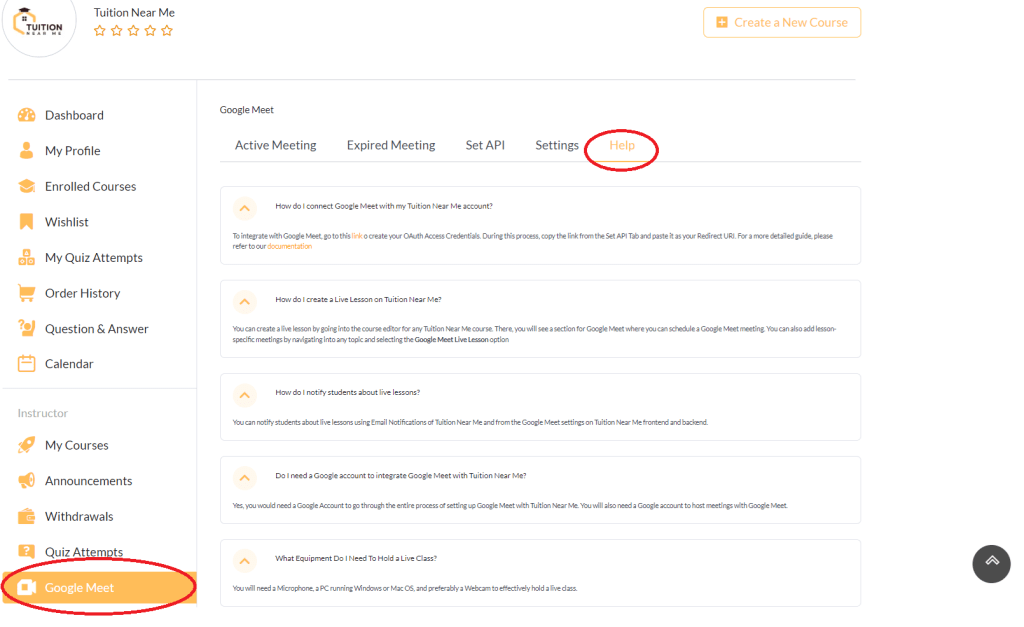
Task: Collapse the 'need a Google account' FAQ
Action: 244,476
